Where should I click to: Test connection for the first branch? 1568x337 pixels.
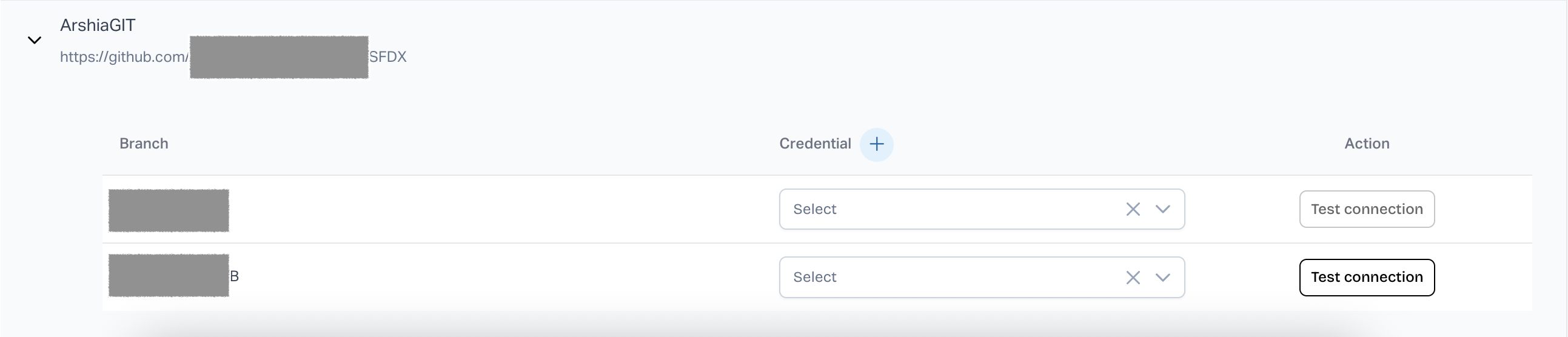click(1367, 209)
